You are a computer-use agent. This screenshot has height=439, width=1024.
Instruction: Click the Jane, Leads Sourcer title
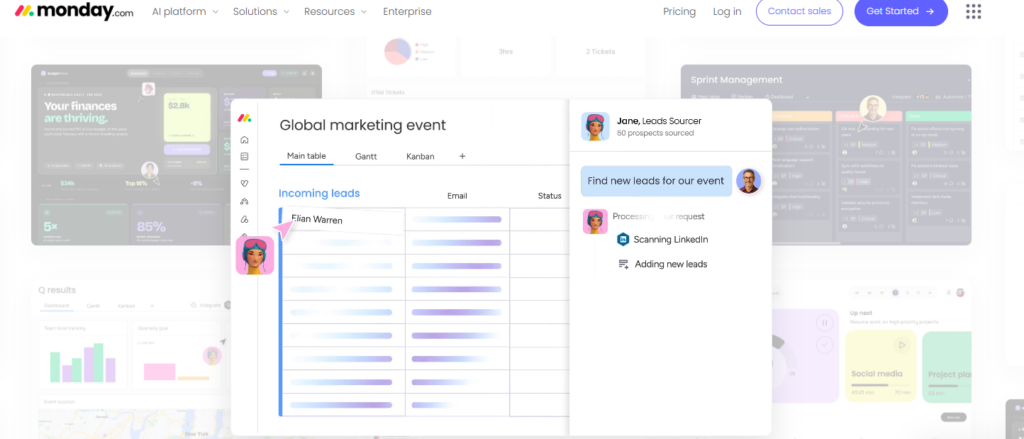tap(659, 121)
